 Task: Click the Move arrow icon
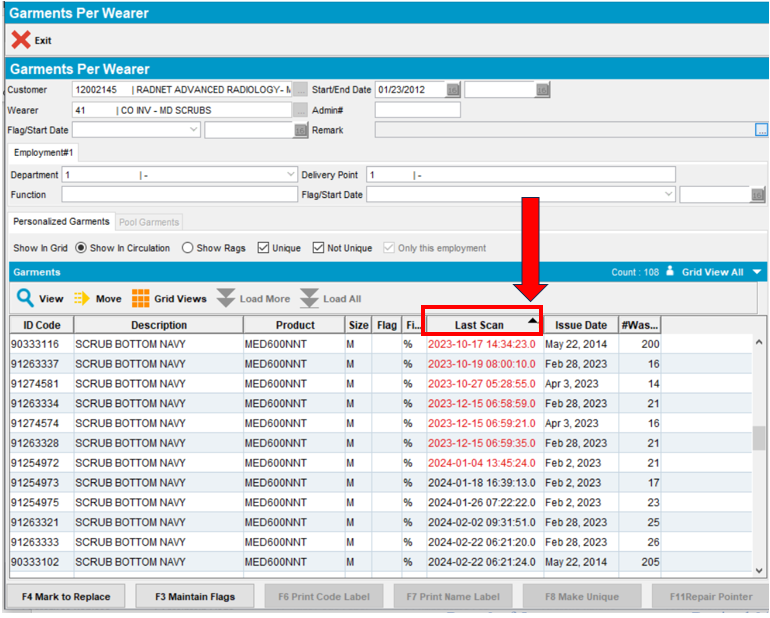pyautogui.click(x=82, y=298)
